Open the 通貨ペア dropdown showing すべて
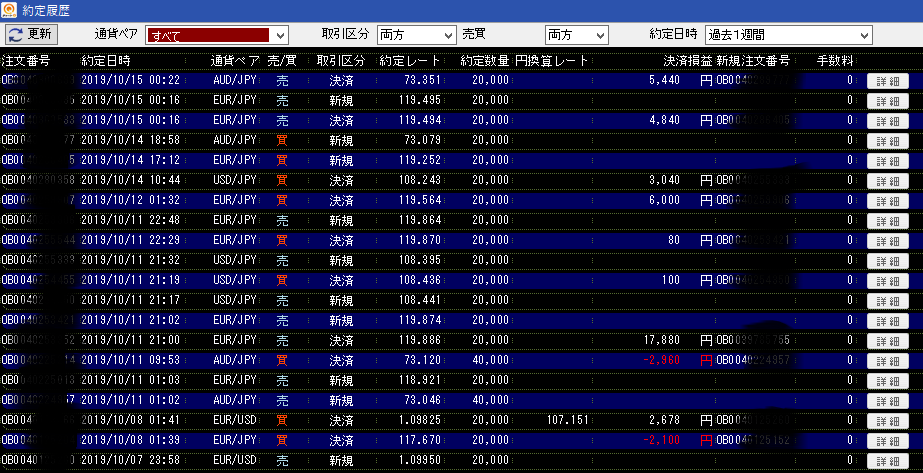Screen dimensions: 923x473 tap(217, 35)
